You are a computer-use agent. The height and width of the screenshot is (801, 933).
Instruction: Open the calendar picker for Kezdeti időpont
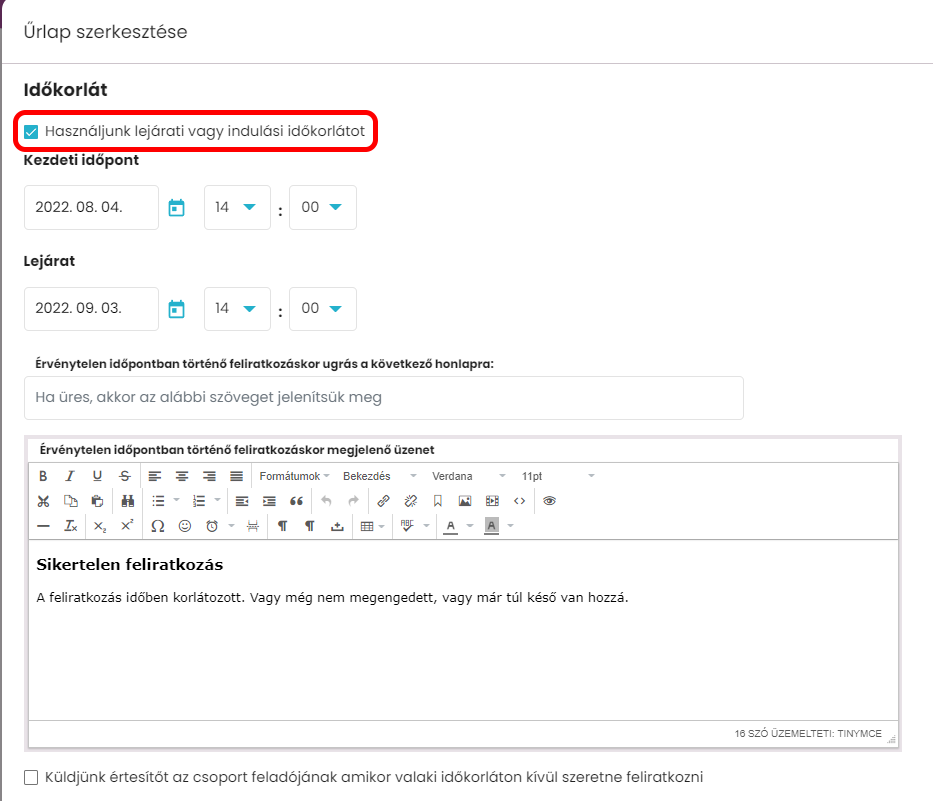click(x=177, y=208)
